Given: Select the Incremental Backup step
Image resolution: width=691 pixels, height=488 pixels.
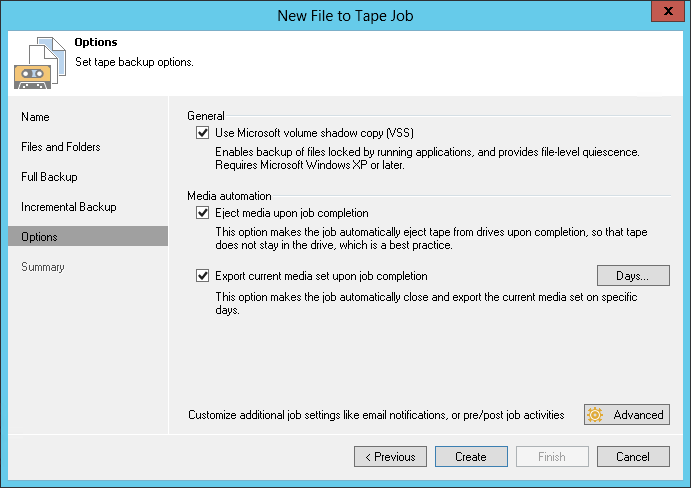Looking at the screenshot, I should click(x=69, y=207).
